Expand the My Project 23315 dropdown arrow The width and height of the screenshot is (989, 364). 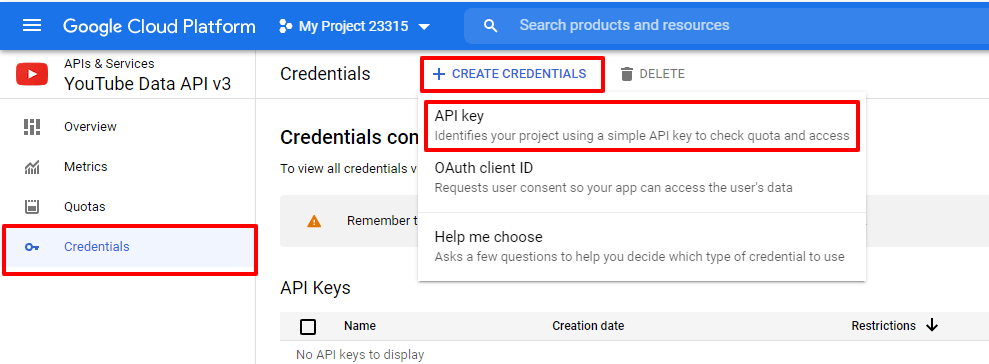pos(424,26)
